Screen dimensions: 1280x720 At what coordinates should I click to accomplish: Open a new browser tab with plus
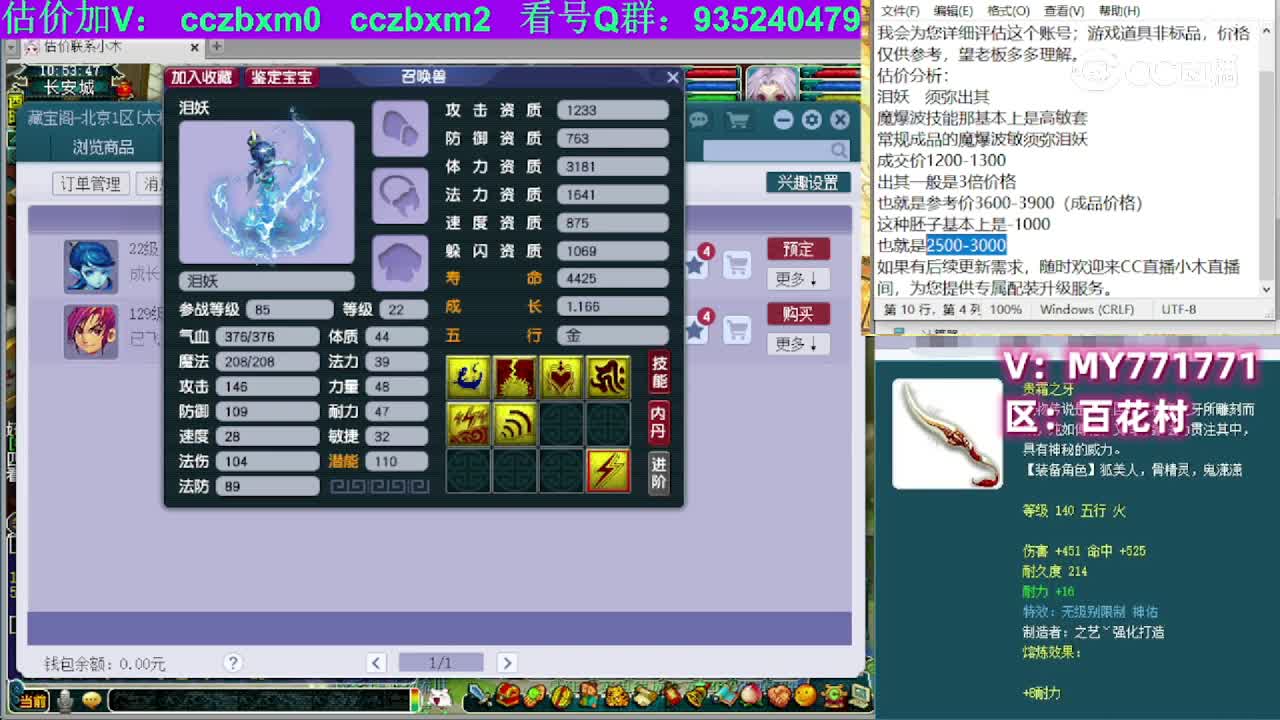[216, 46]
